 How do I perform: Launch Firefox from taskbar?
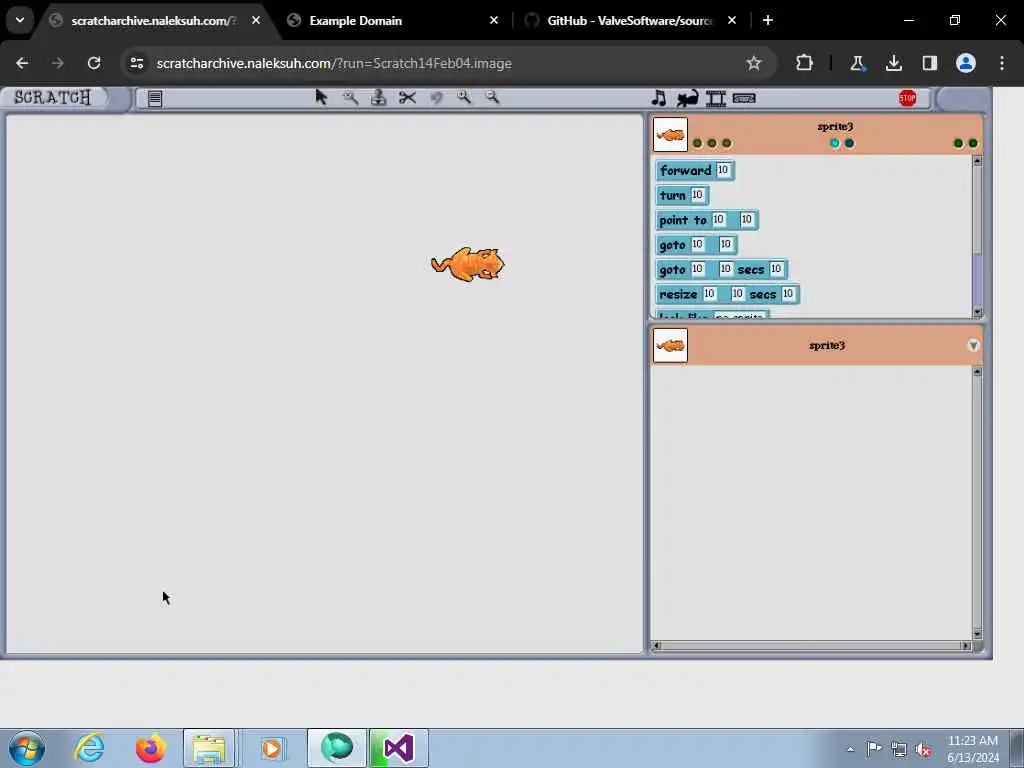click(150, 748)
